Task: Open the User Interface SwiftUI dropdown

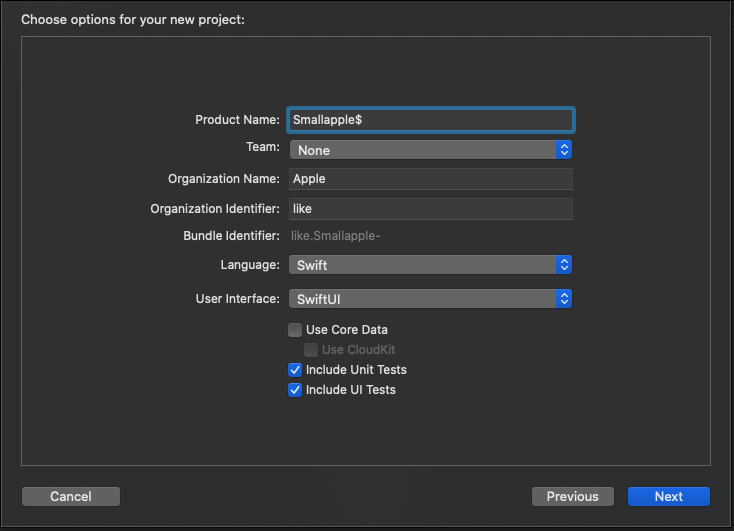Action: coord(422,299)
